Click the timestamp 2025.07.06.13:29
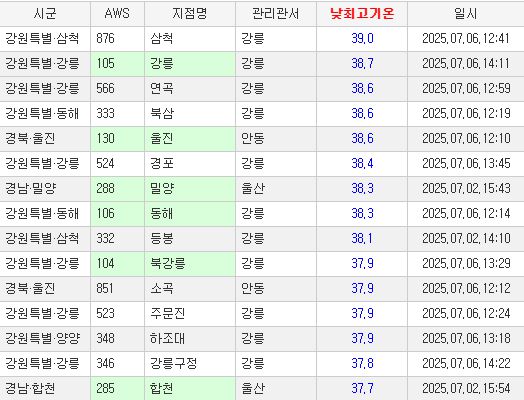The height and width of the screenshot is (400, 524). pyautogui.click(x=466, y=264)
